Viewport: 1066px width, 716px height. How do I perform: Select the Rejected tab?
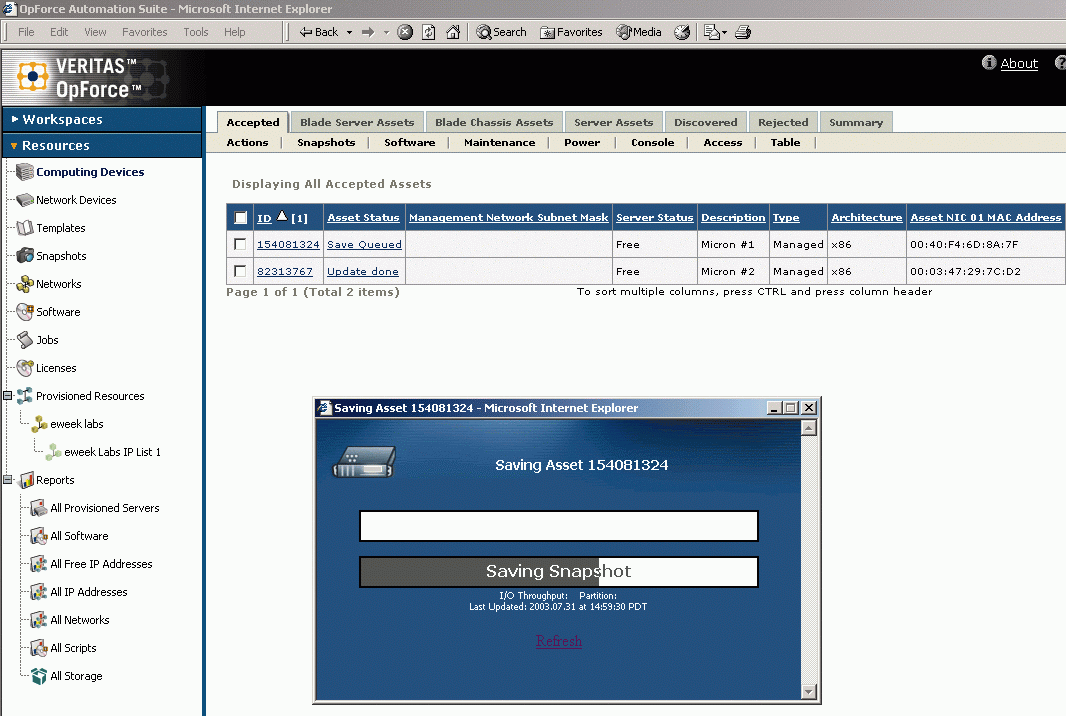click(783, 122)
